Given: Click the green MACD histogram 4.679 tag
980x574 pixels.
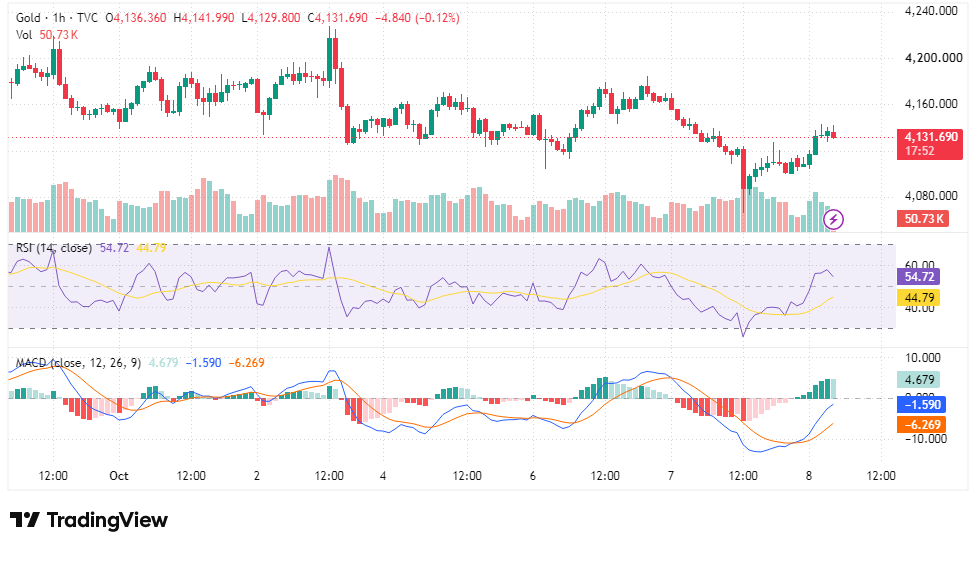Looking at the screenshot, I should point(919,380).
